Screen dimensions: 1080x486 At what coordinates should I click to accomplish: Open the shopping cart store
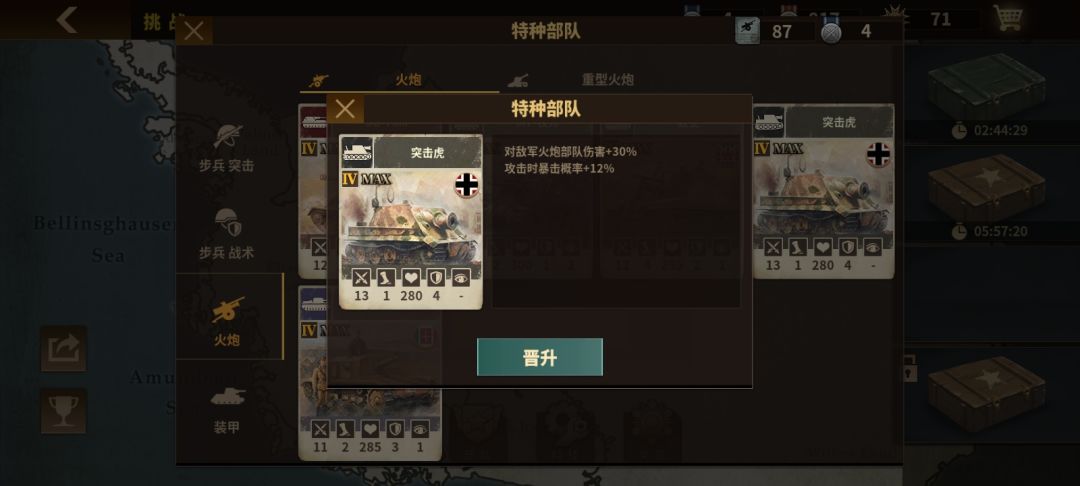click(1008, 19)
